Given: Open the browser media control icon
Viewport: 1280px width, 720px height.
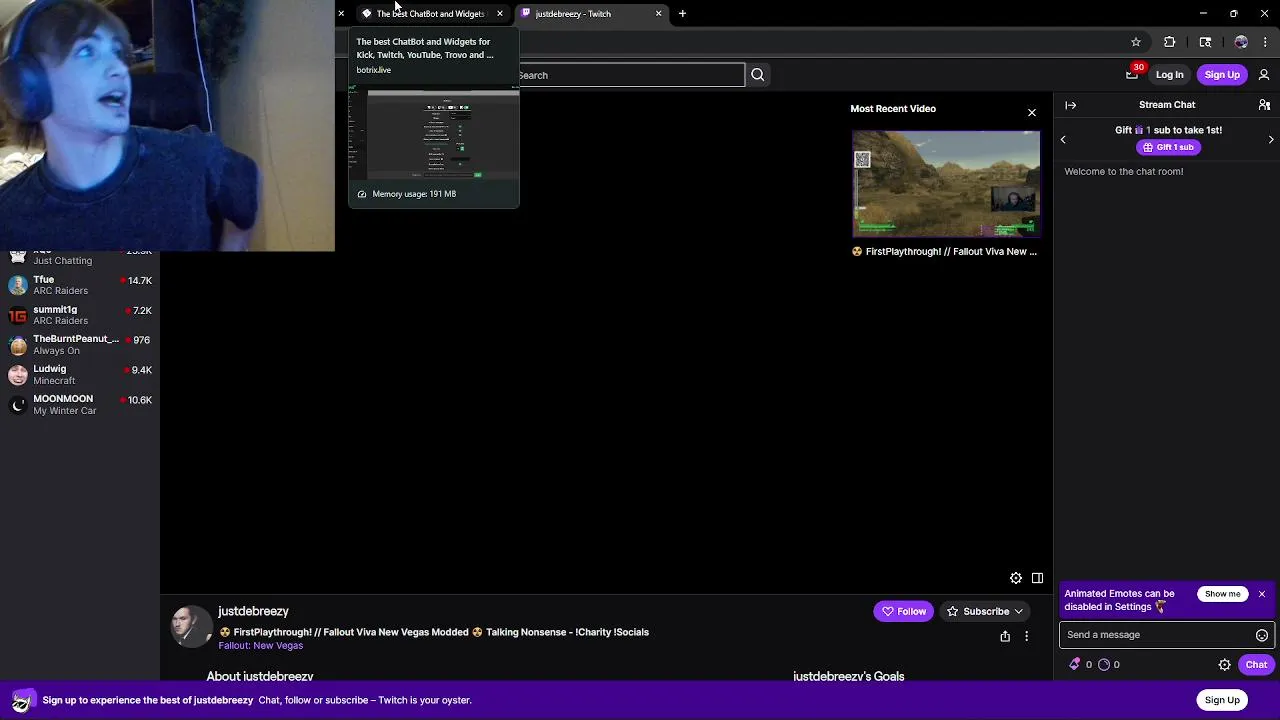Looking at the screenshot, I should pyautogui.click(x=1205, y=42).
